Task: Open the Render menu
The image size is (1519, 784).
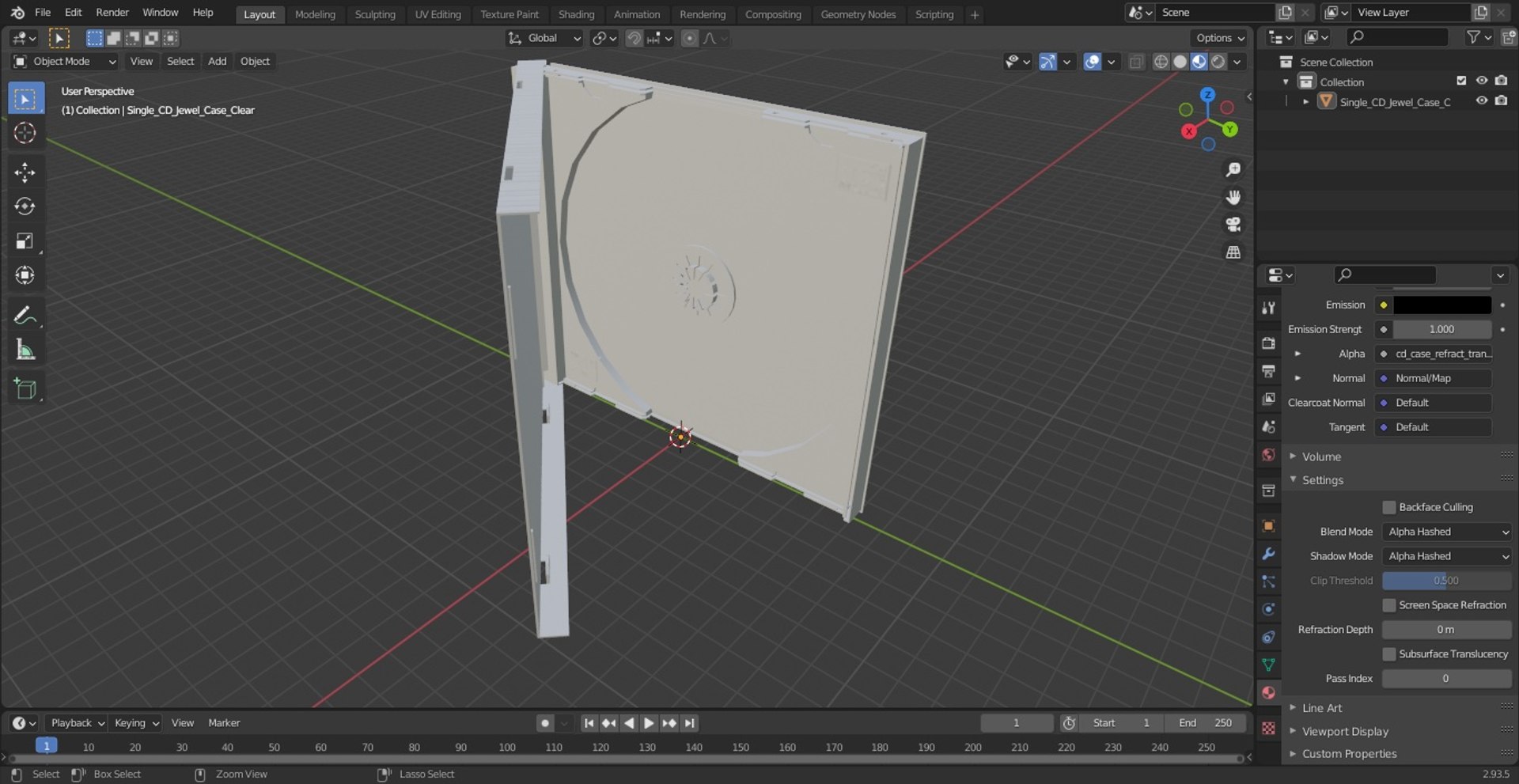Action: click(x=112, y=13)
